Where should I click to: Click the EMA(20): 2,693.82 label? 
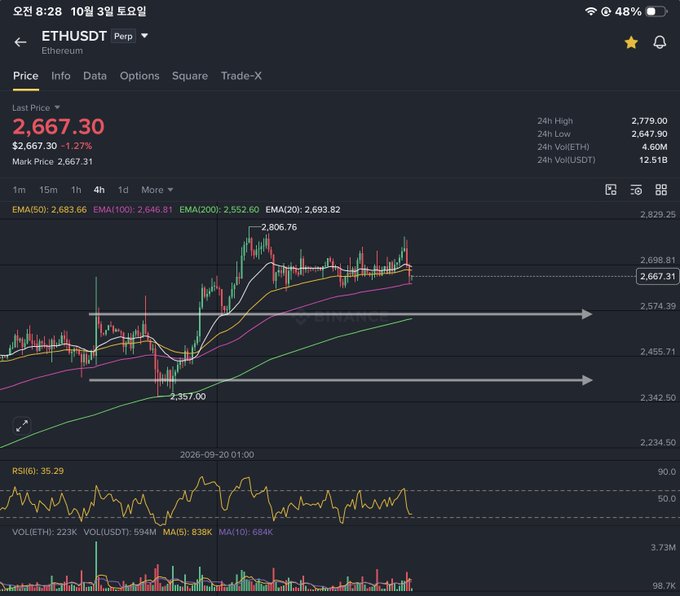303,210
